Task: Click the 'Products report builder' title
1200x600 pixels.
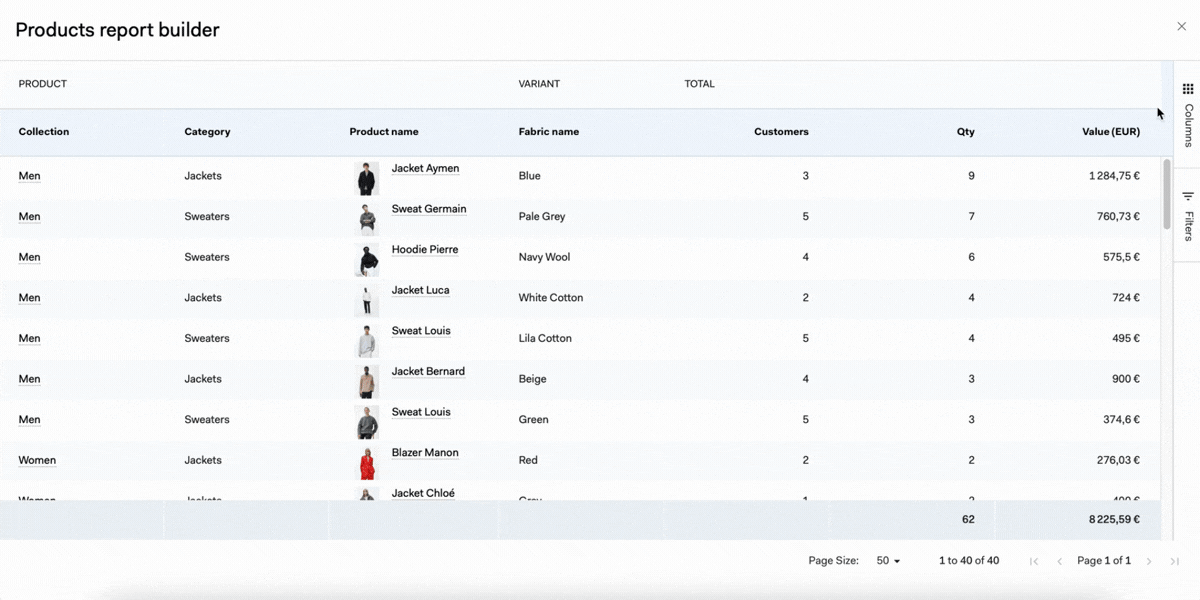Action: tap(117, 30)
